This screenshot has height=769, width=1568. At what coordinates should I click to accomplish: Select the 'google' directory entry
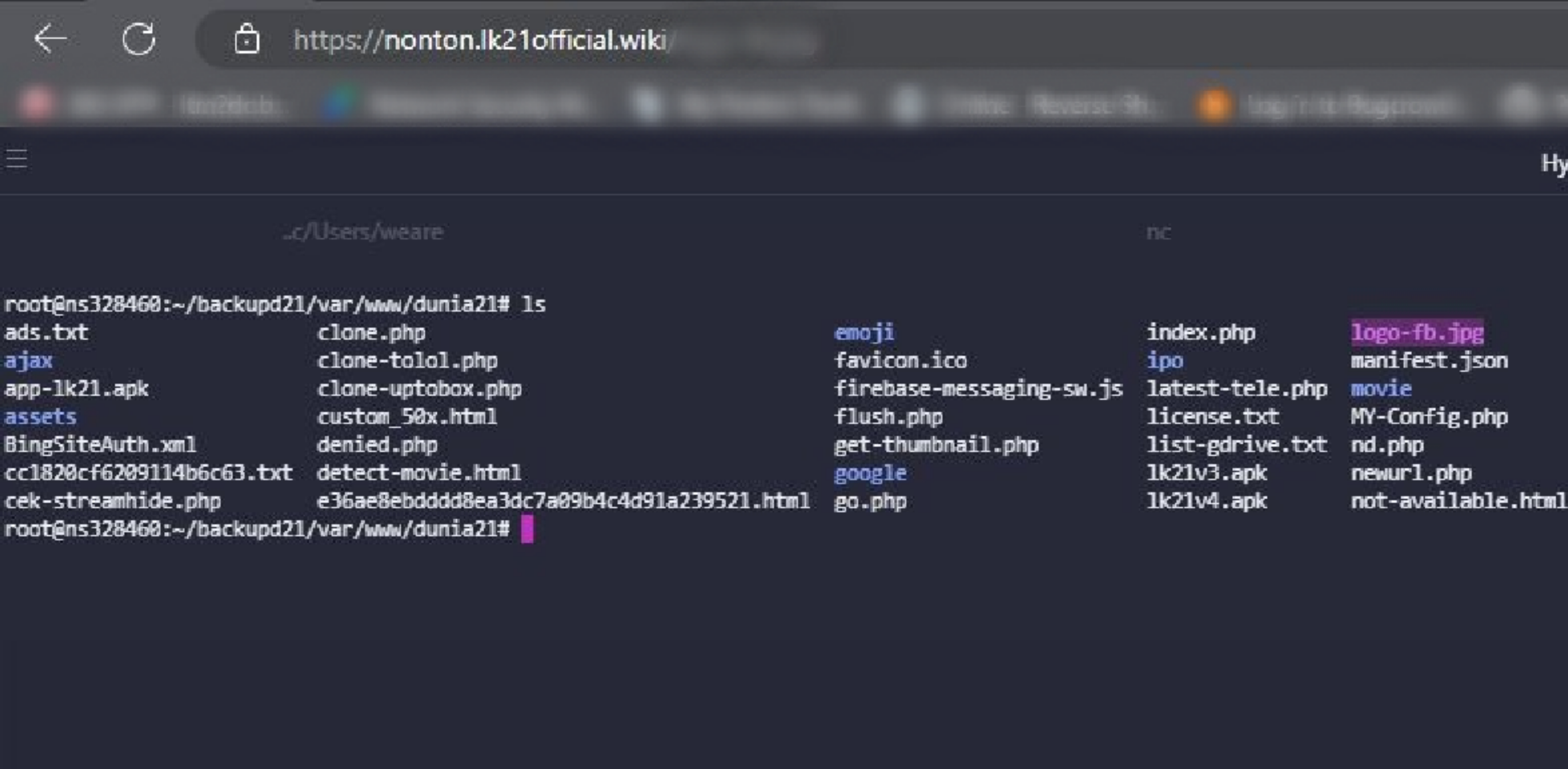coord(870,473)
